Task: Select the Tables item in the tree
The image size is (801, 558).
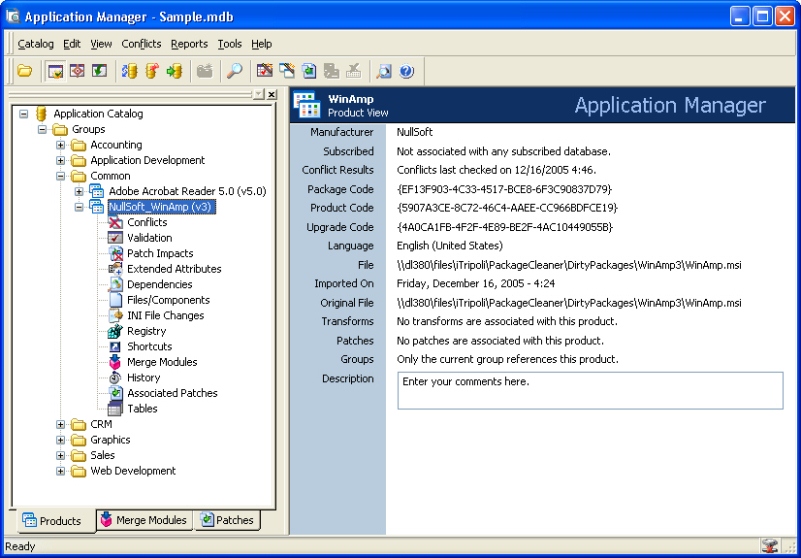Action: (142, 409)
